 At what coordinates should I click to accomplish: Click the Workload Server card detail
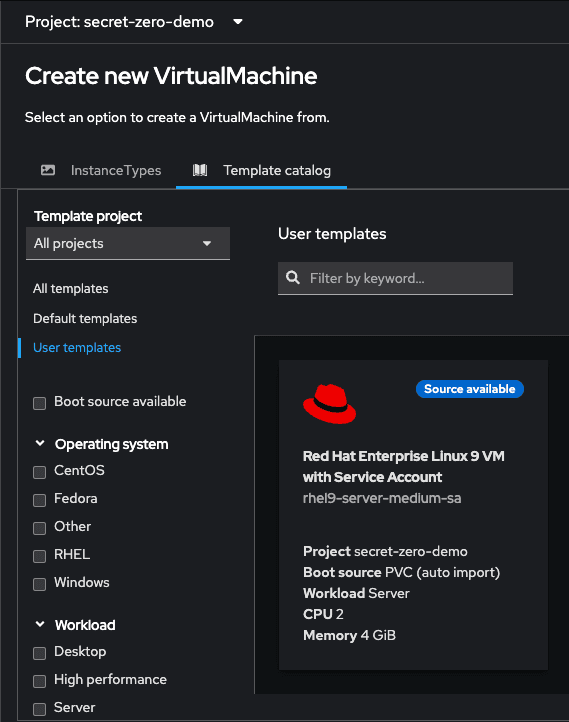(x=356, y=593)
